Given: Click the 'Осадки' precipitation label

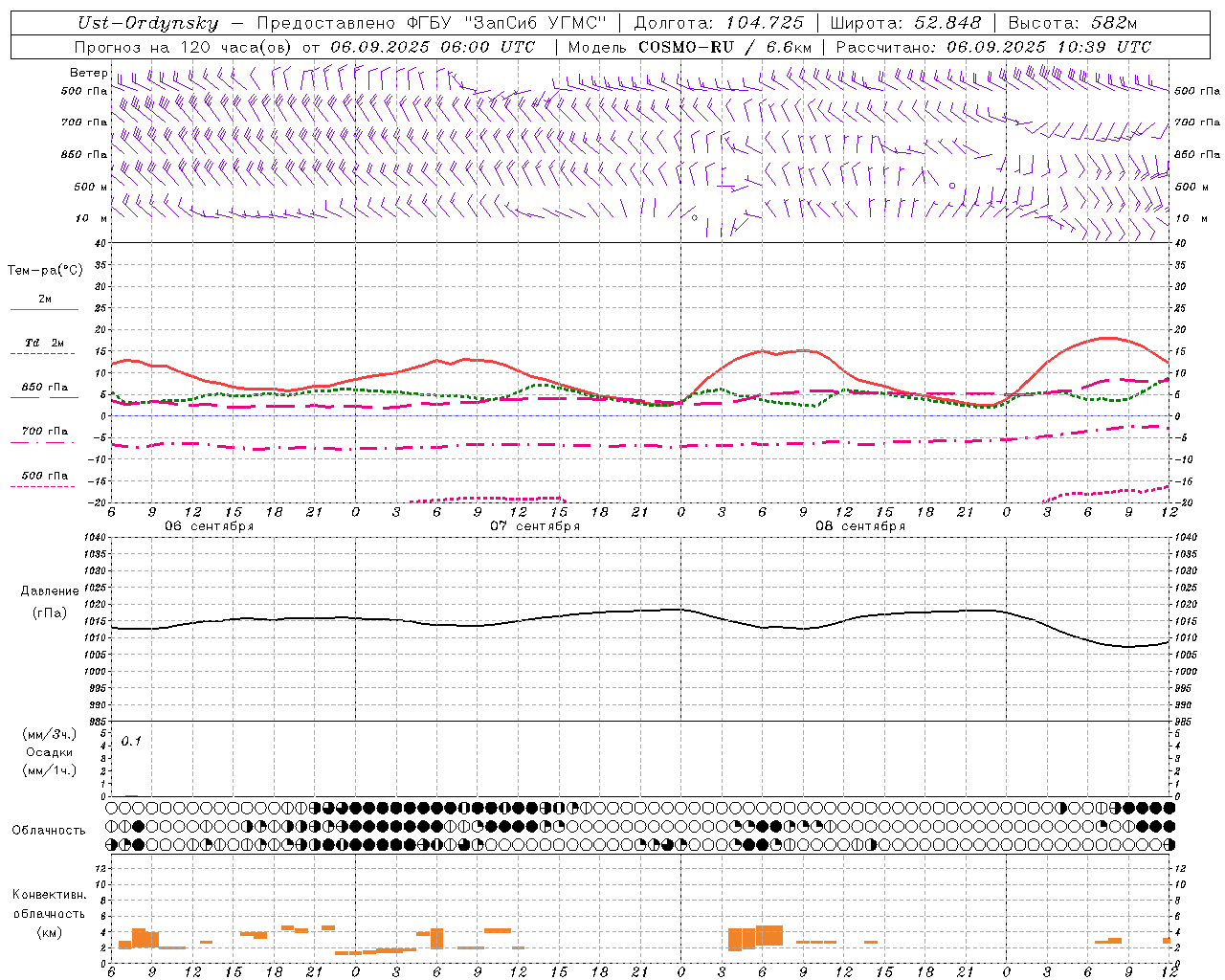Looking at the screenshot, I should tap(49, 752).
